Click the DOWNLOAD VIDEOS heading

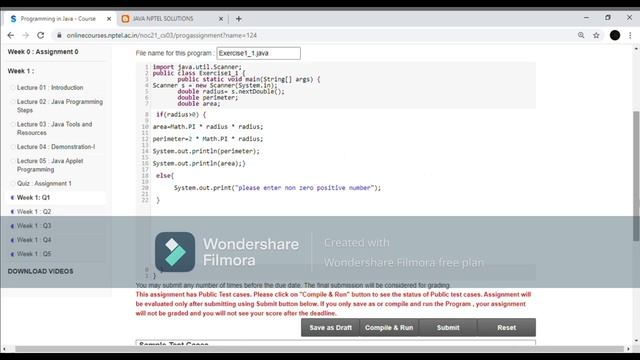[40, 271]
